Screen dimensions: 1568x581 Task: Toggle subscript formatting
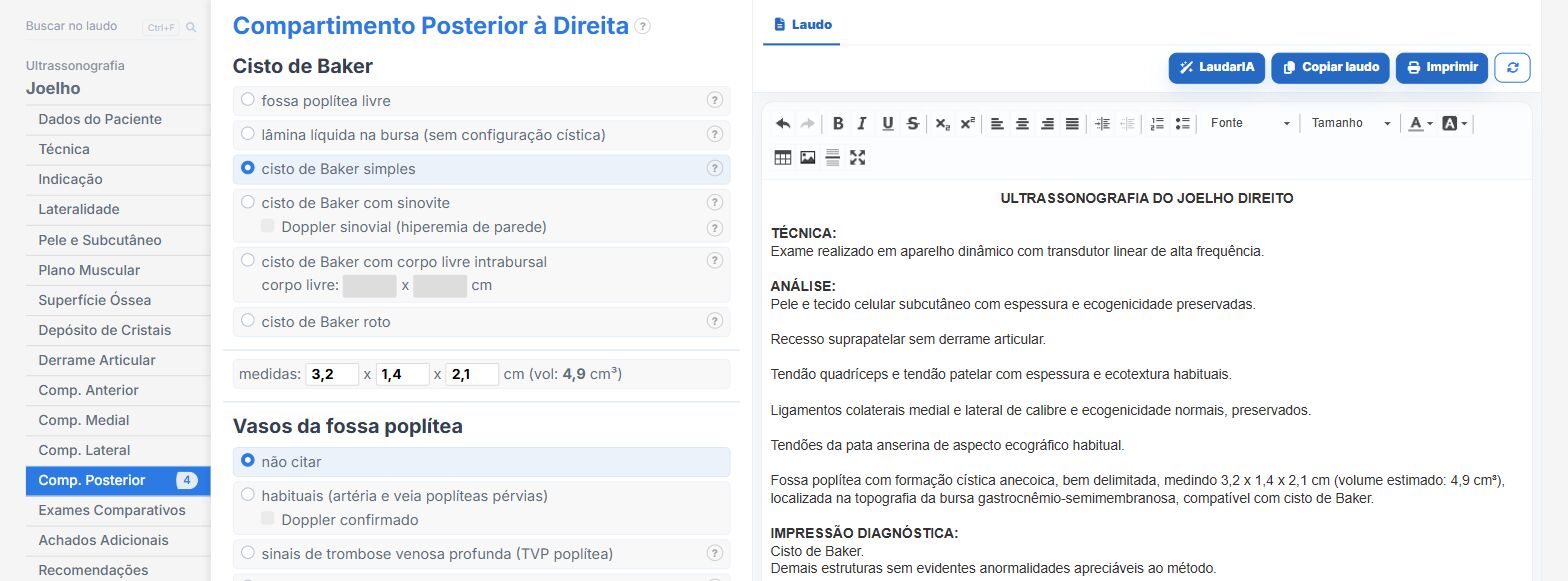(943, 124)
